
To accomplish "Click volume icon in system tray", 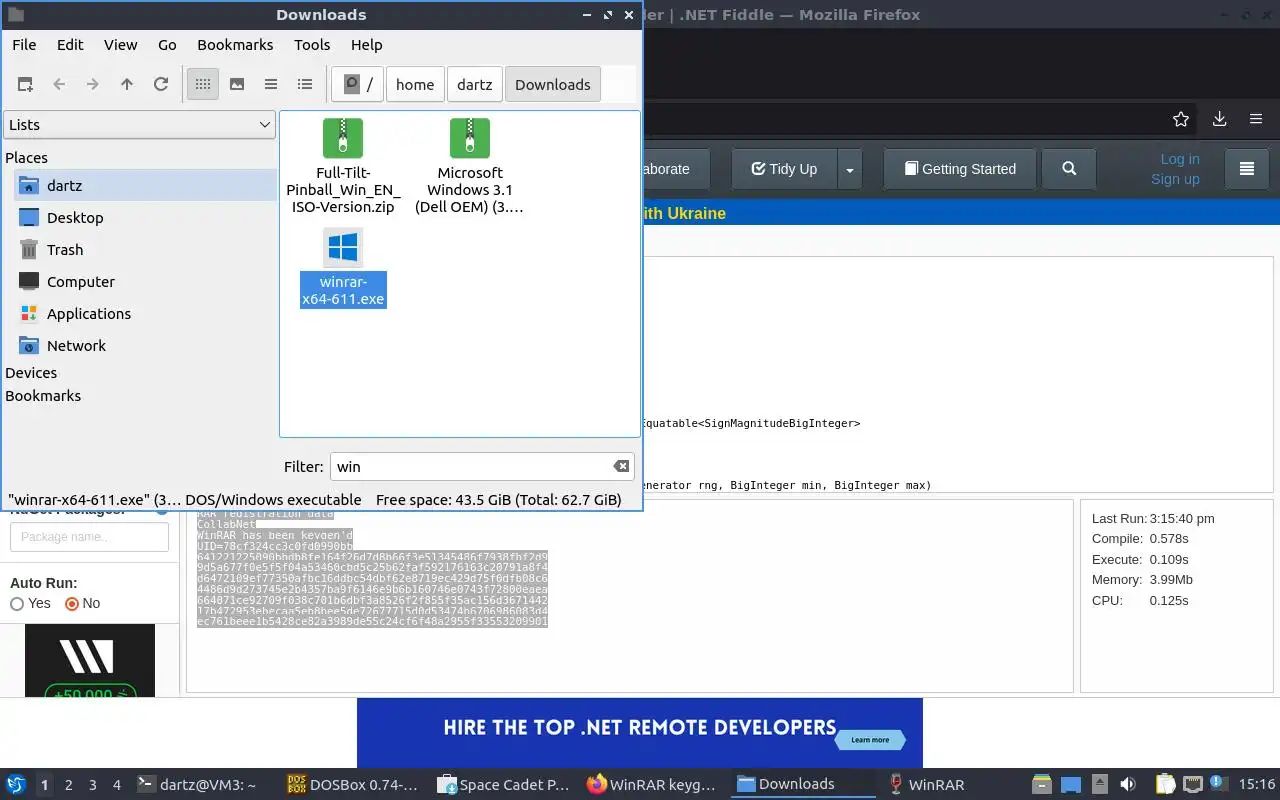I will 1128,785.
